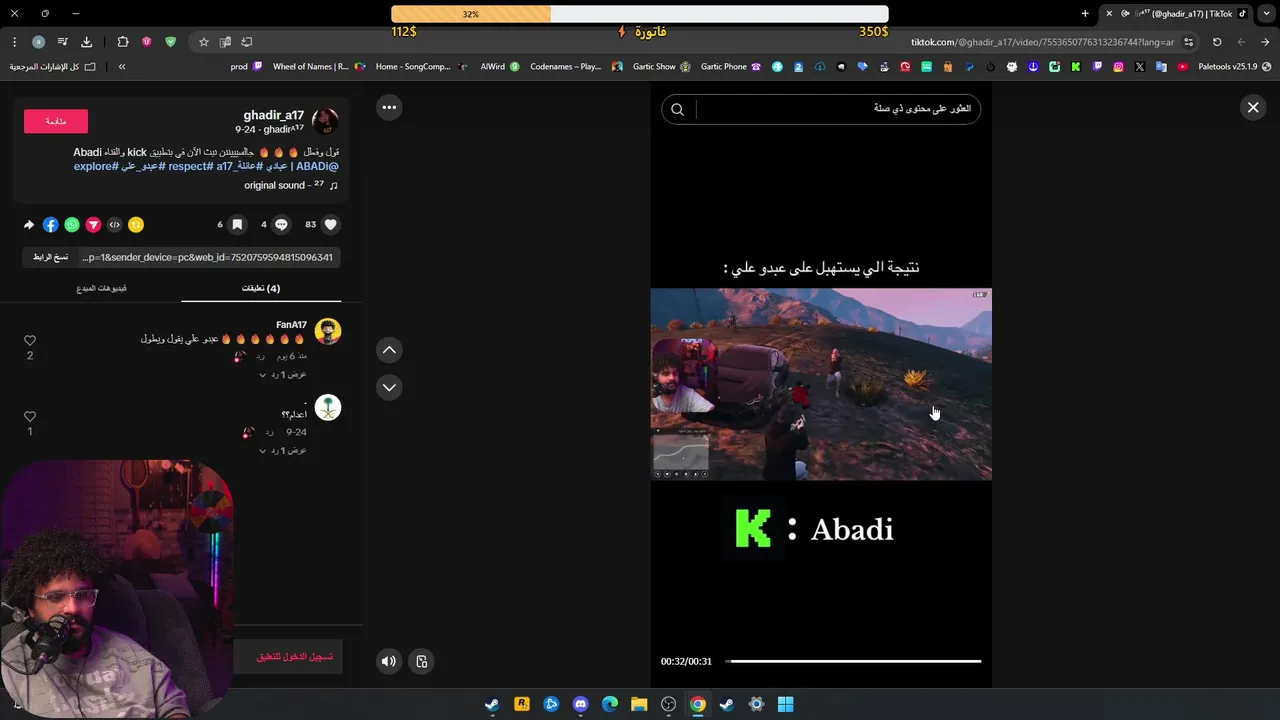Viewport: 1280px width, 720px height.
Task: Switch to the creator videos tab (فيديوهات المبدع)
Action: pyautogui.click(x=101, y=288)
